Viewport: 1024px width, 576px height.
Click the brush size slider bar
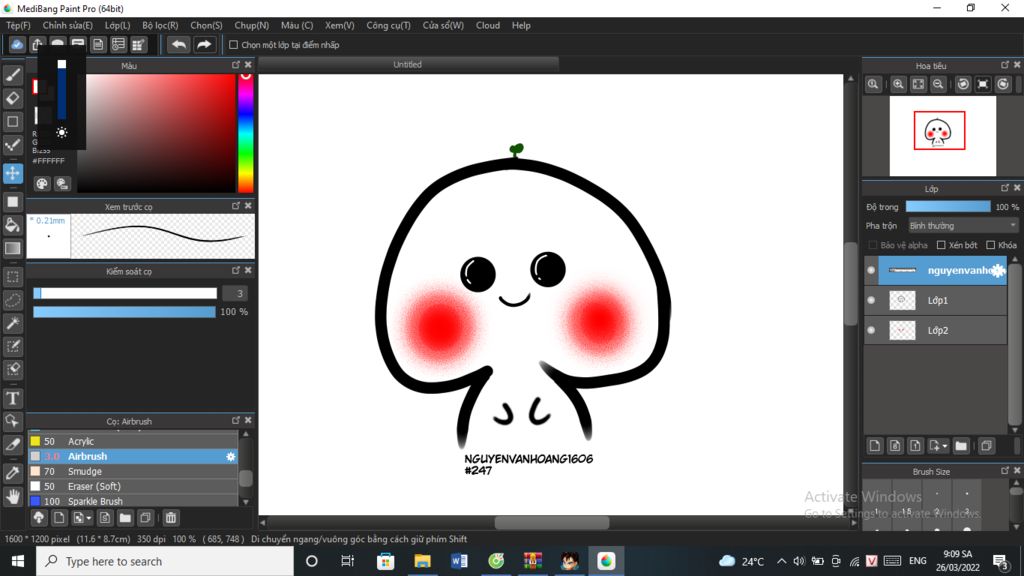tap(125, 294)
